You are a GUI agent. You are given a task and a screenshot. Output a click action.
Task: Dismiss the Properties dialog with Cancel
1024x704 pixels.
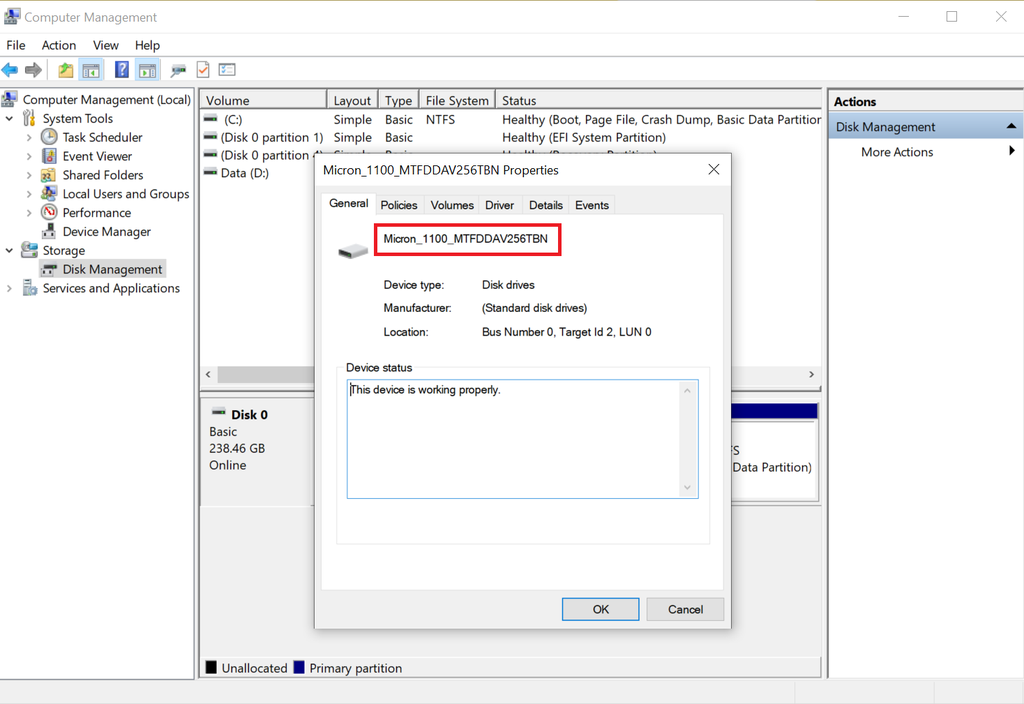click(x=685, y=609)
